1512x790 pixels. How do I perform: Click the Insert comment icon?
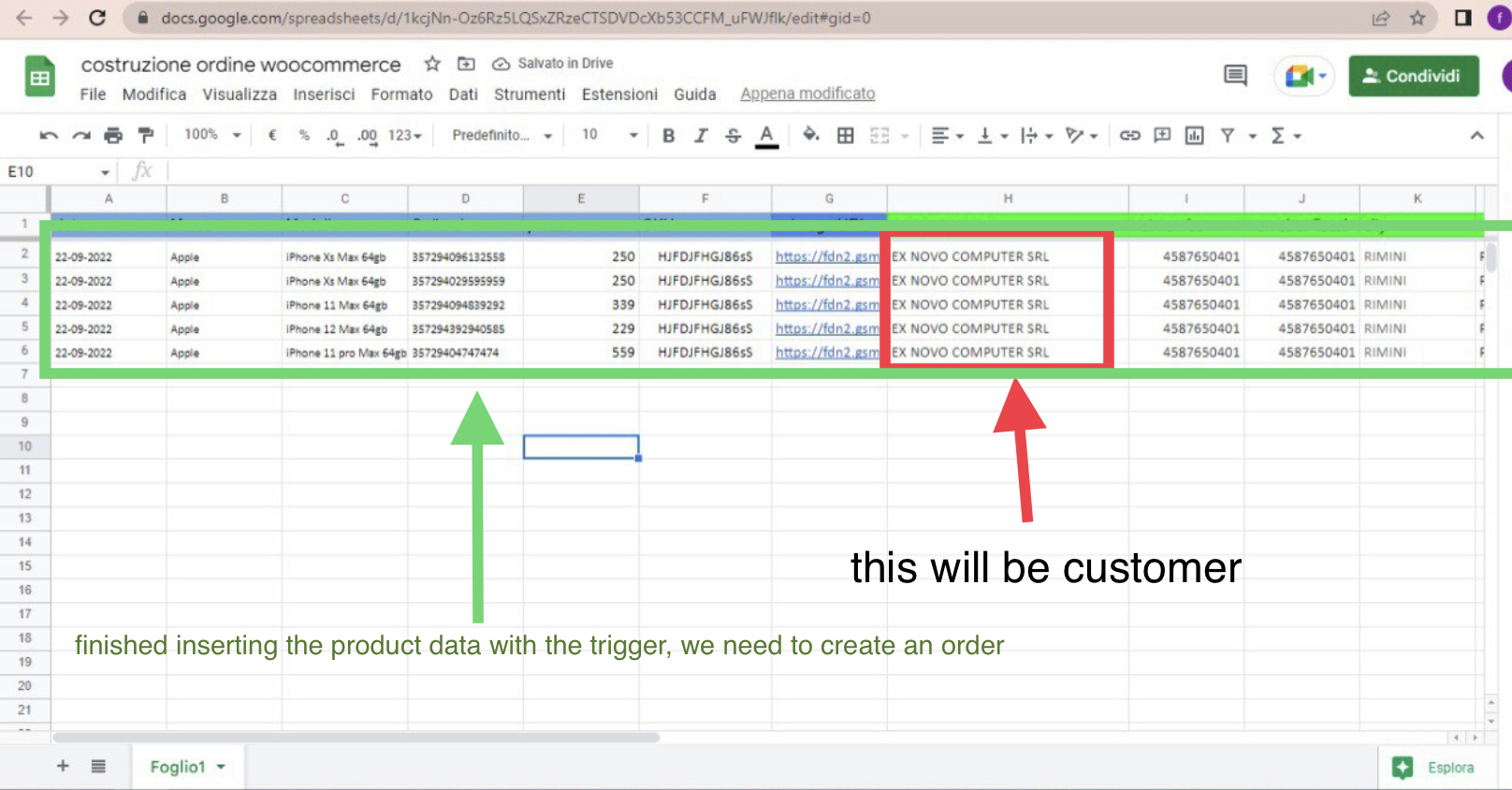pos(1162,136)
